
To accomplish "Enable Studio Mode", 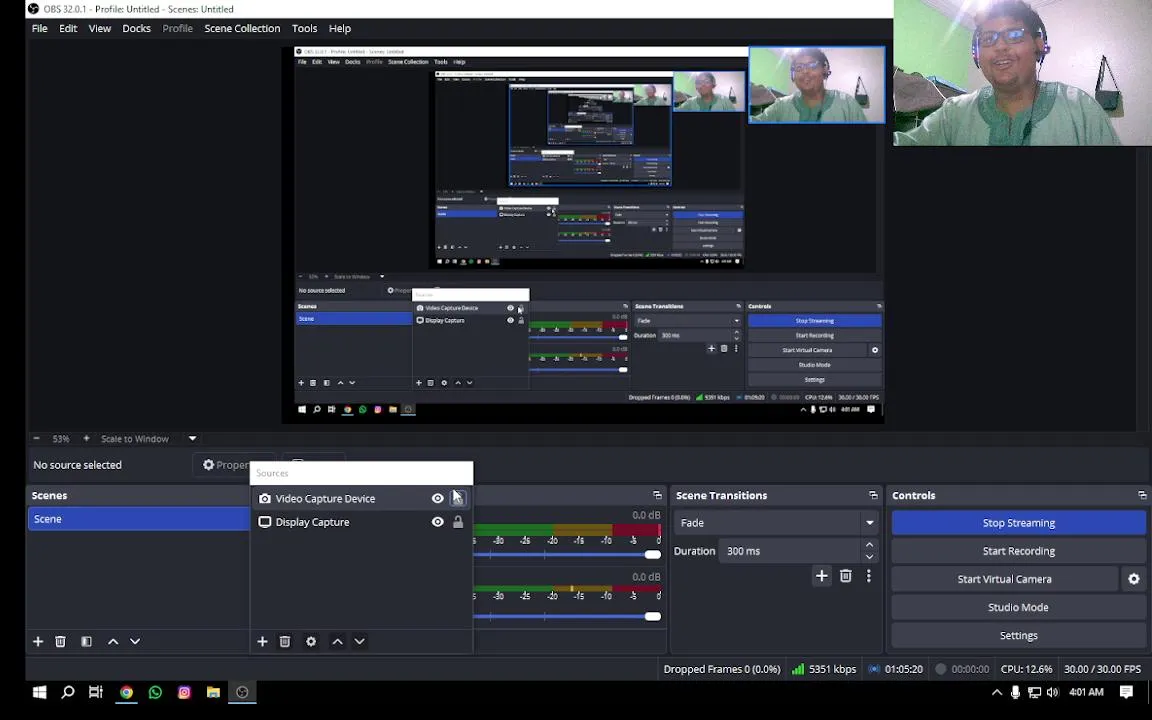I will [x=1018, y=607].
